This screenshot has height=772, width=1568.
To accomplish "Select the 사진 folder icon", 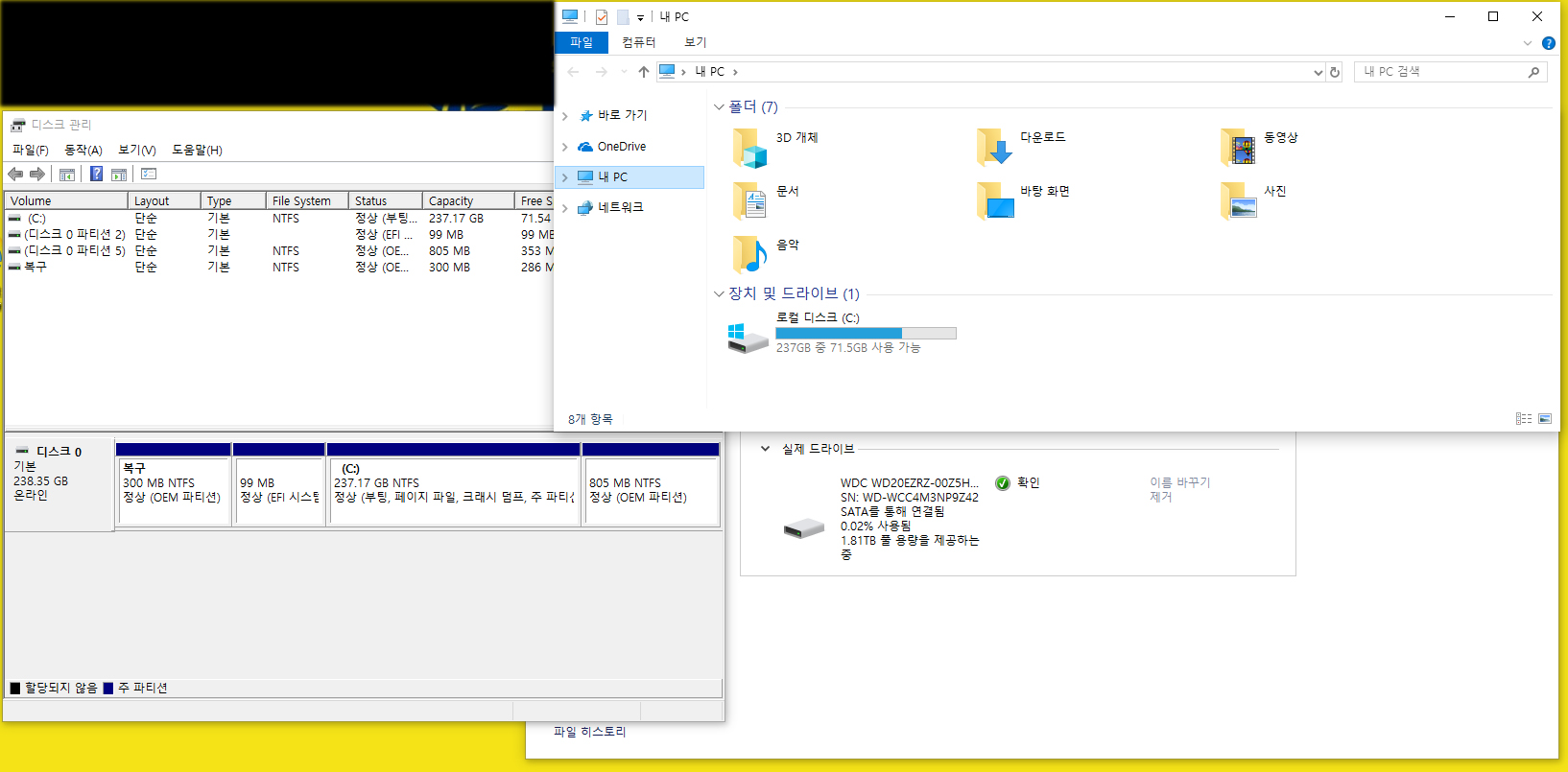I will click(1239, 201).
